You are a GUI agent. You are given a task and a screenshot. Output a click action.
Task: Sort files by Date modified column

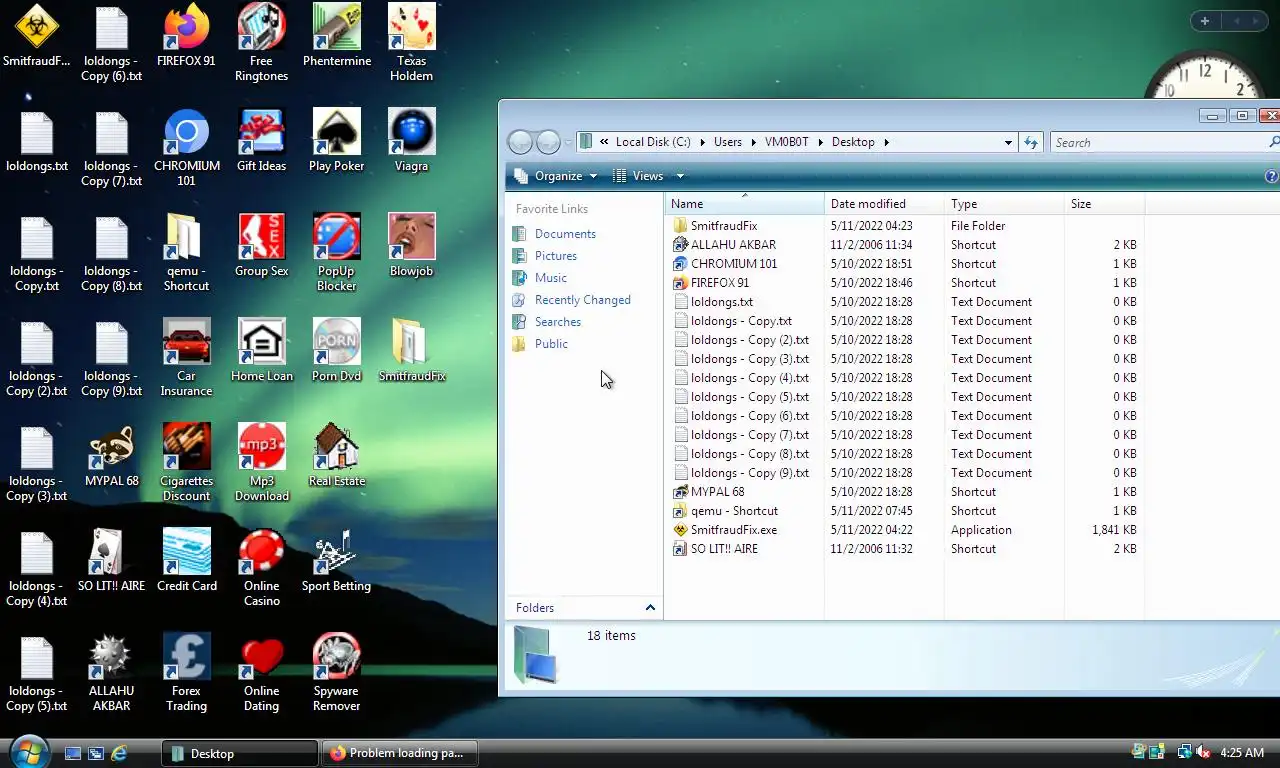[x=884, y=204]
